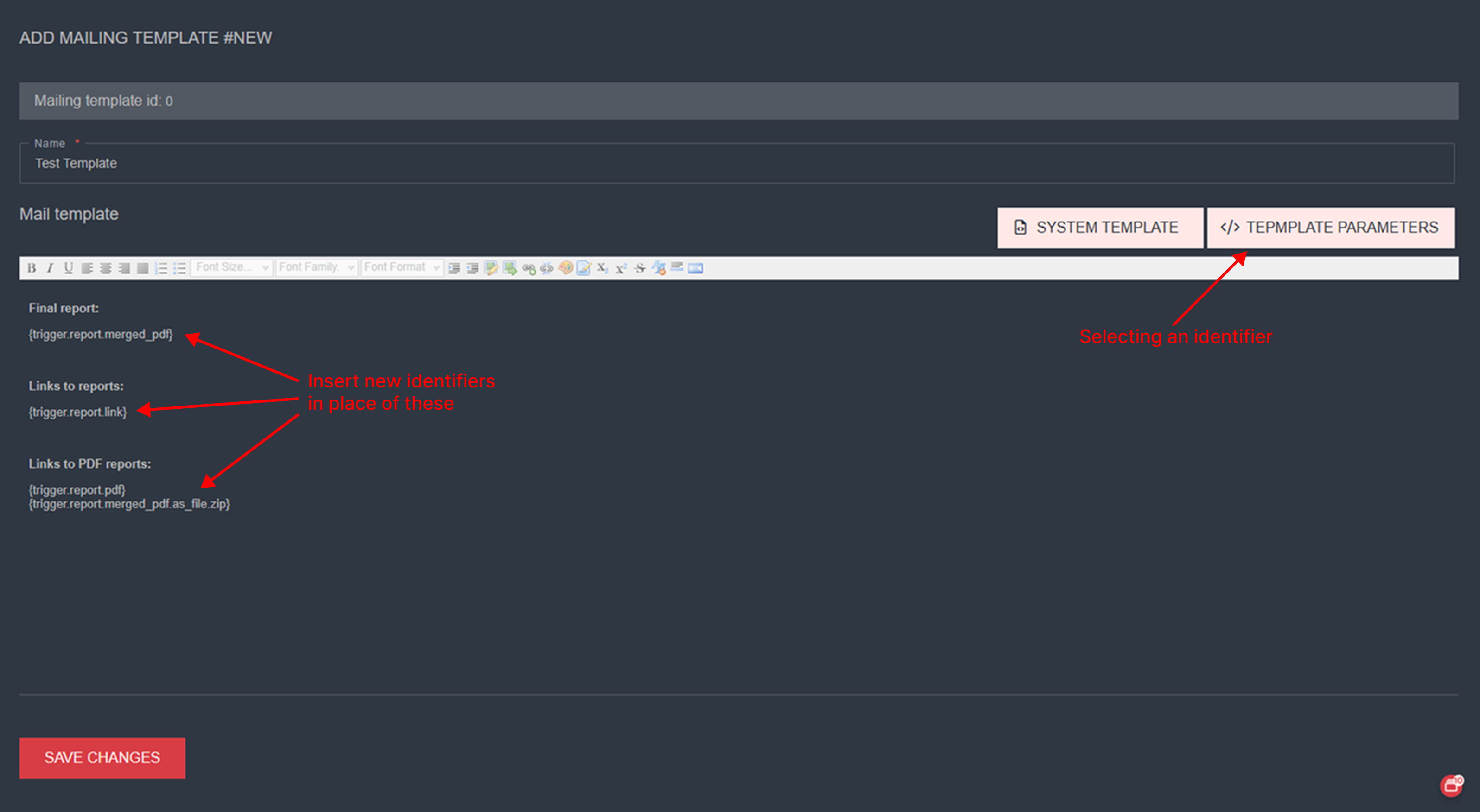Open the text color palette
Screen dimensions: 1480x812
pos(565,268)
